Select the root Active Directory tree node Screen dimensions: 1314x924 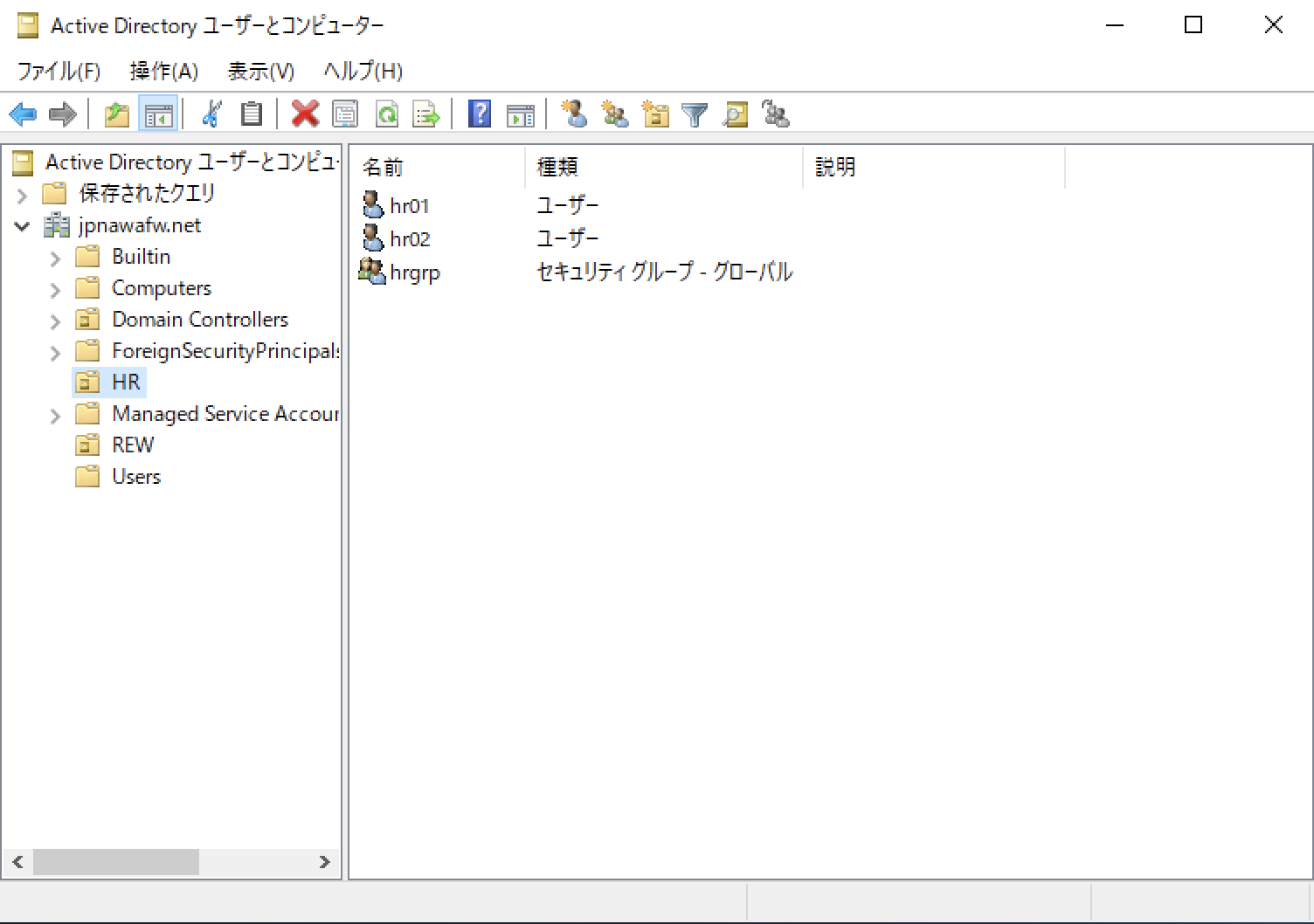tap(191, 162)
